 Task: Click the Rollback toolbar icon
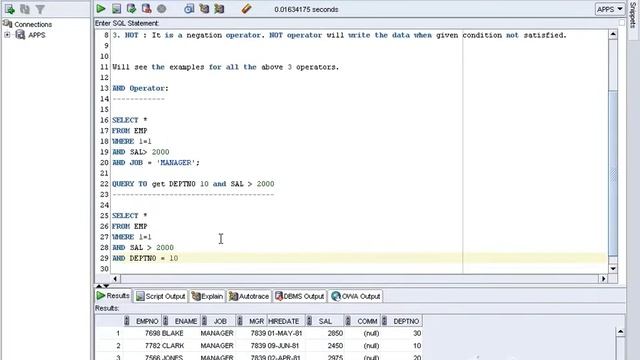pyautogui.click(x=147, y=9)
